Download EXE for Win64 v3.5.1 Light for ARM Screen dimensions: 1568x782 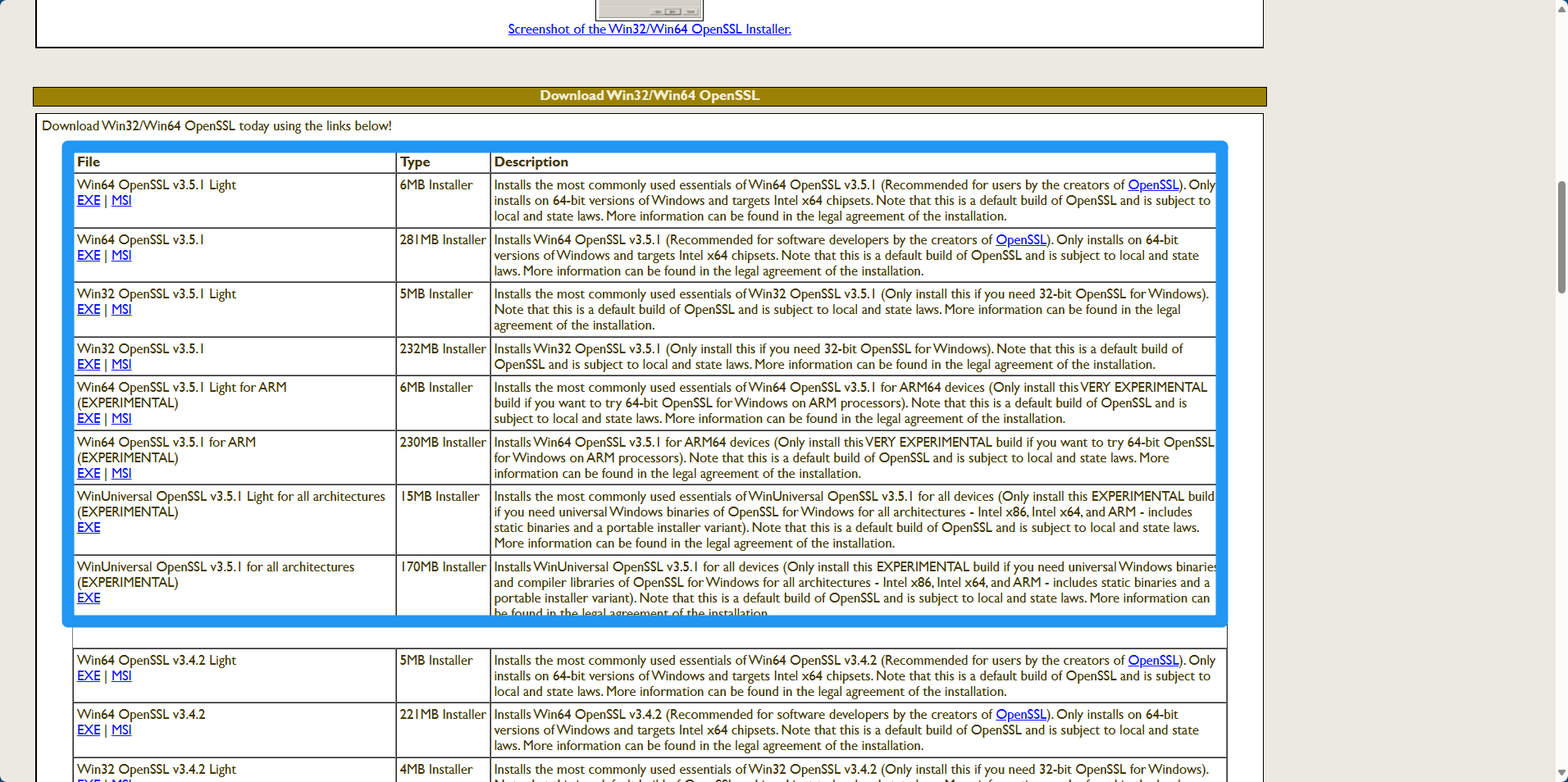(89, 418)
